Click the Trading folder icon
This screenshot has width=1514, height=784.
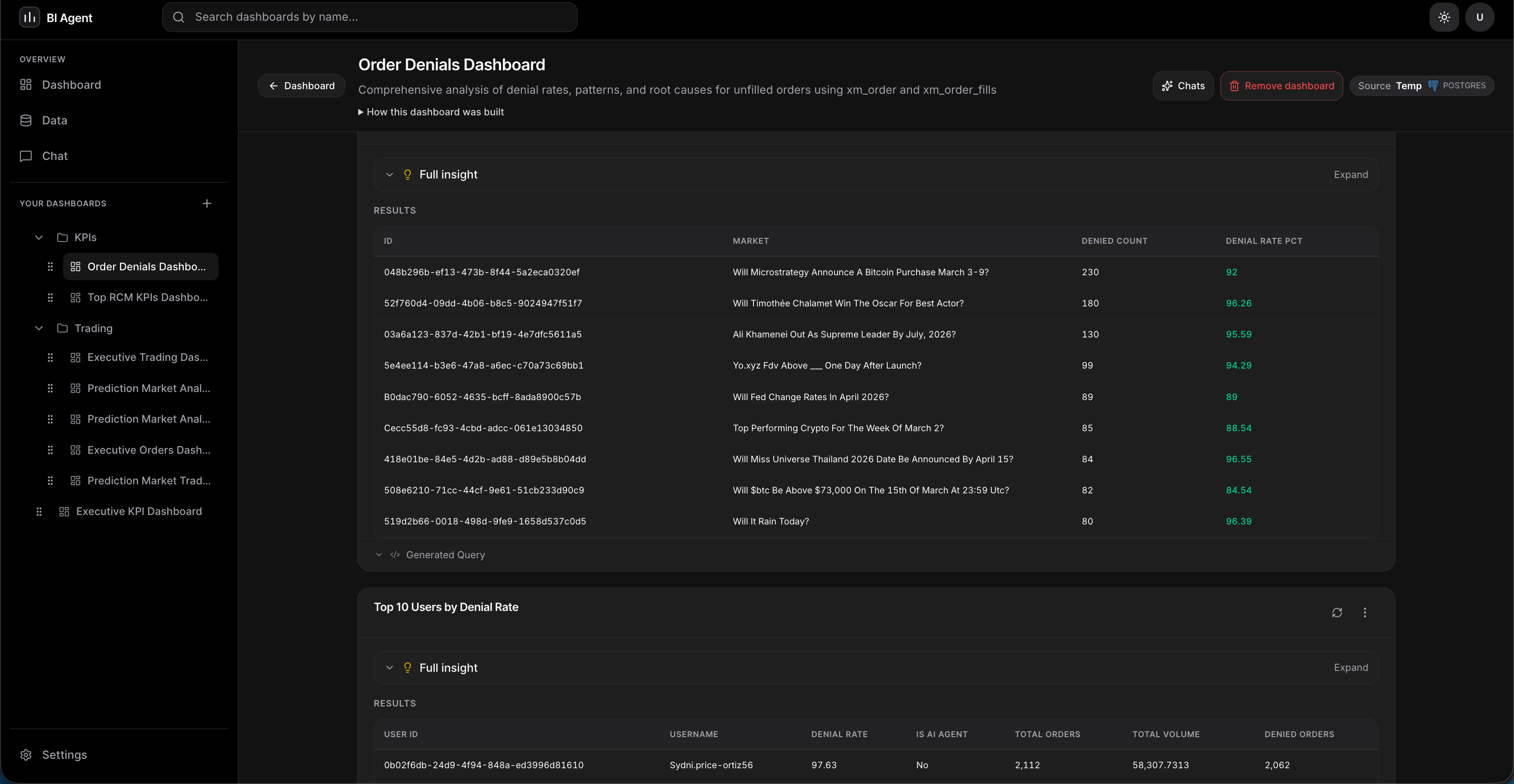[62, 328]
